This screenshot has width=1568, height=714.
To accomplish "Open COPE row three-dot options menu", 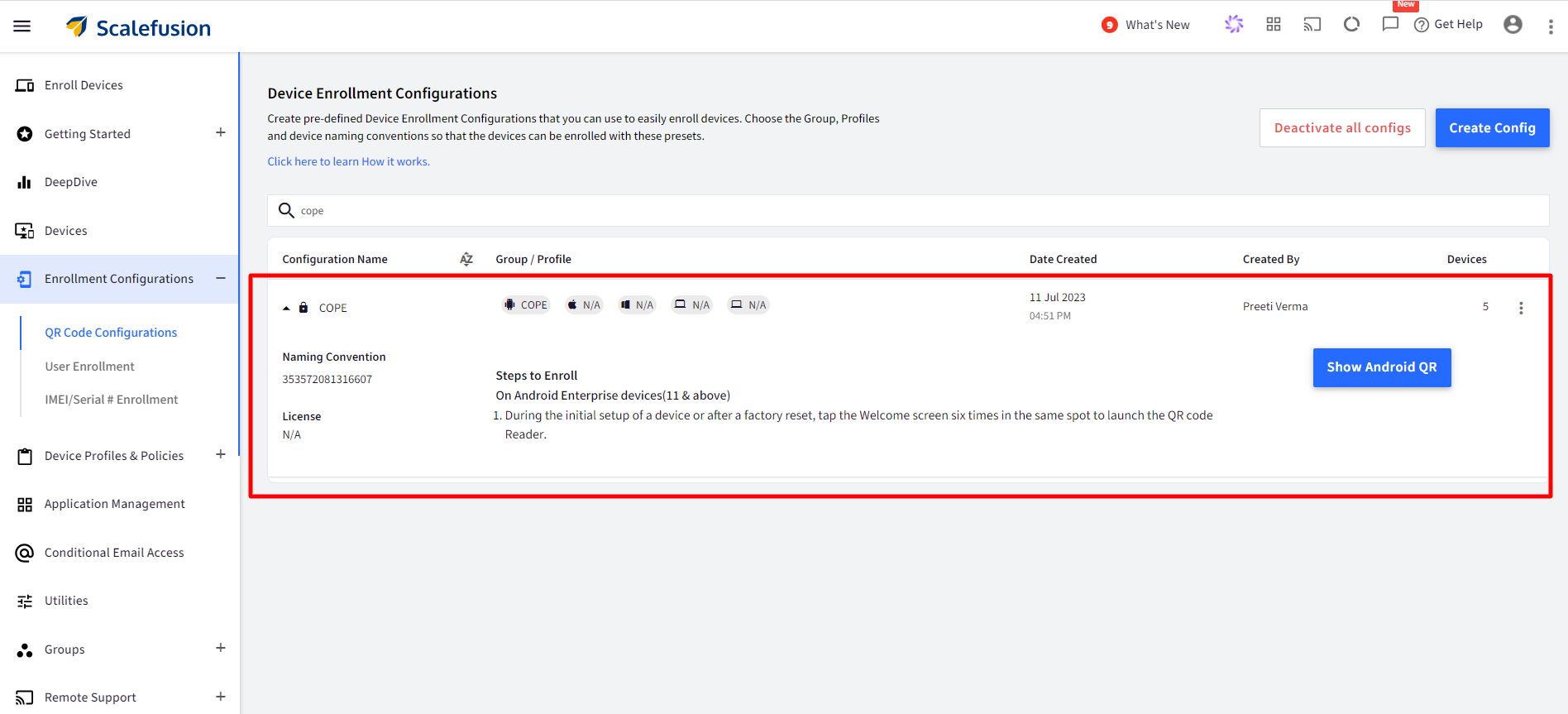I will click(x=1521, y=308).
